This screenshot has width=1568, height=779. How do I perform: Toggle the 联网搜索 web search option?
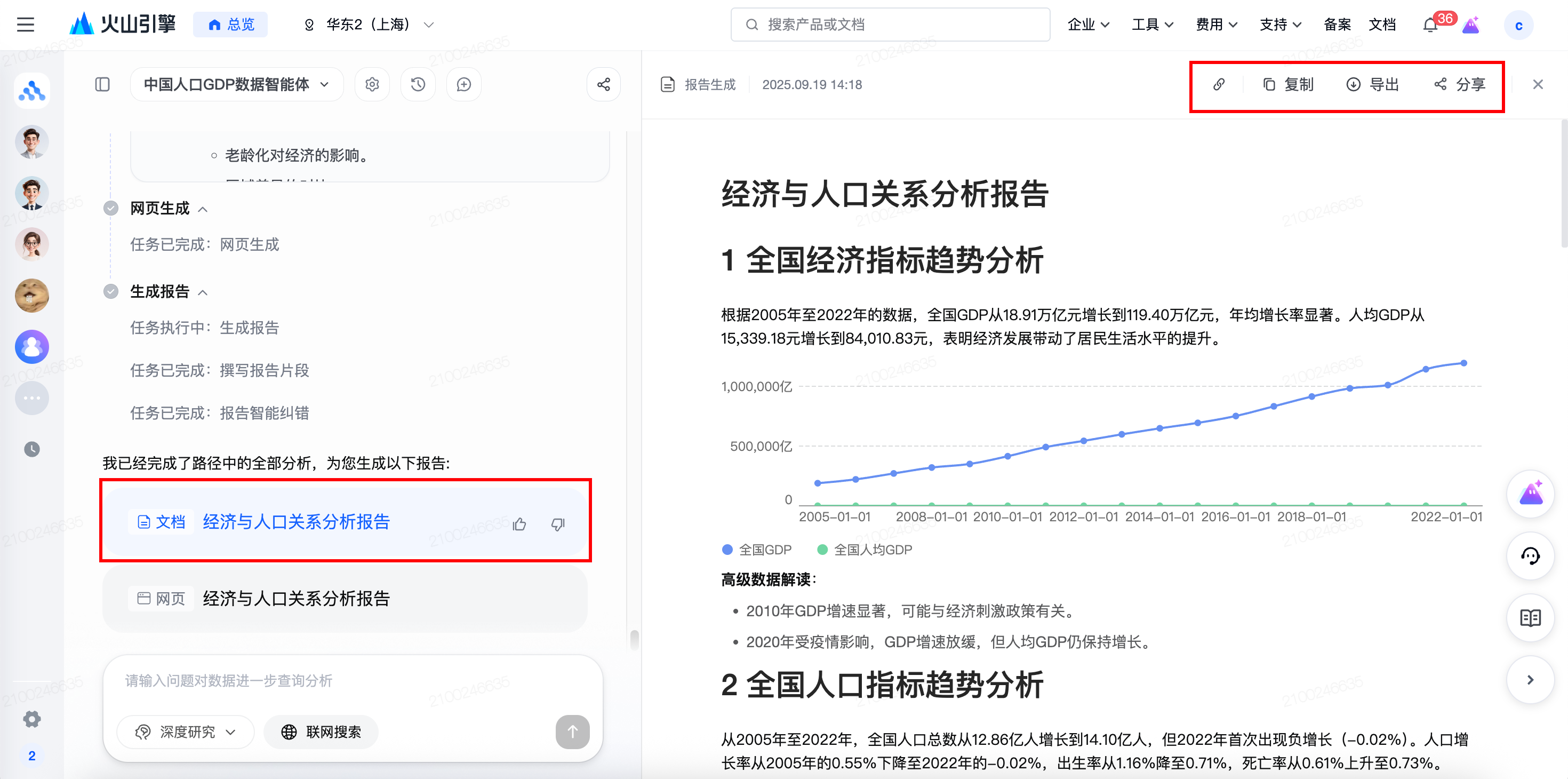pos(322,732)
